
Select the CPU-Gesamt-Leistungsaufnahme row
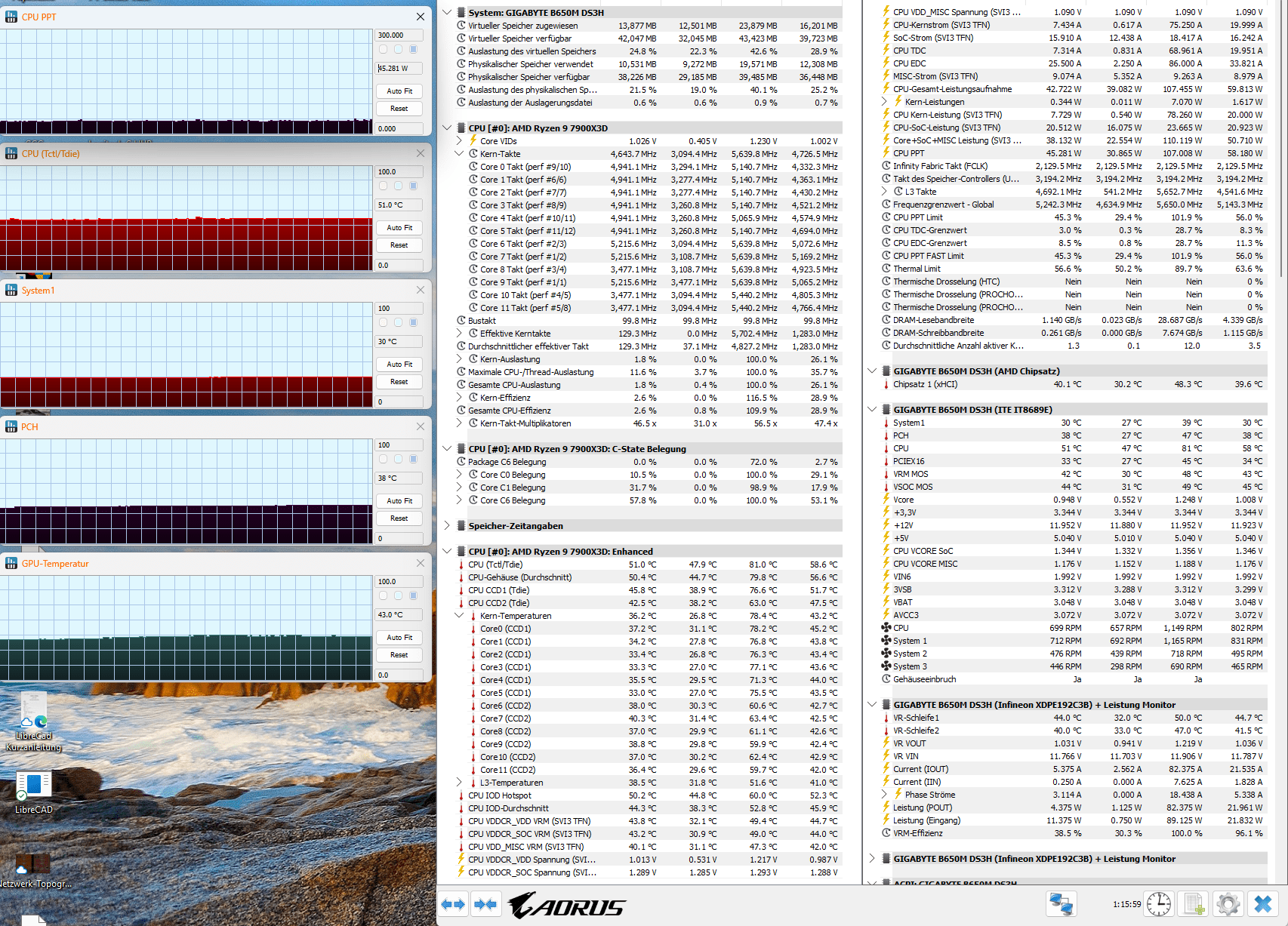1074,89
